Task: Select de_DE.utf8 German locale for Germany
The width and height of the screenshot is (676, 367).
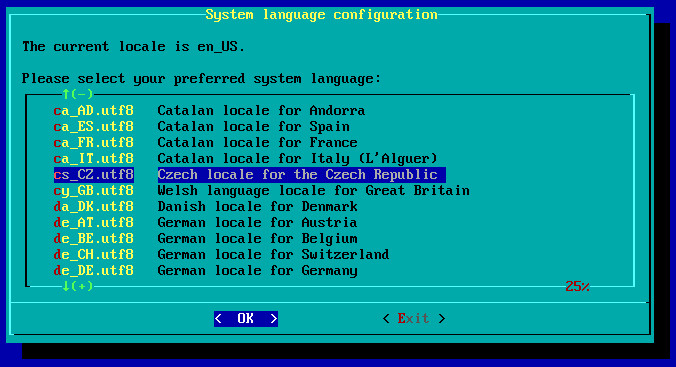Action: point(205,270)
